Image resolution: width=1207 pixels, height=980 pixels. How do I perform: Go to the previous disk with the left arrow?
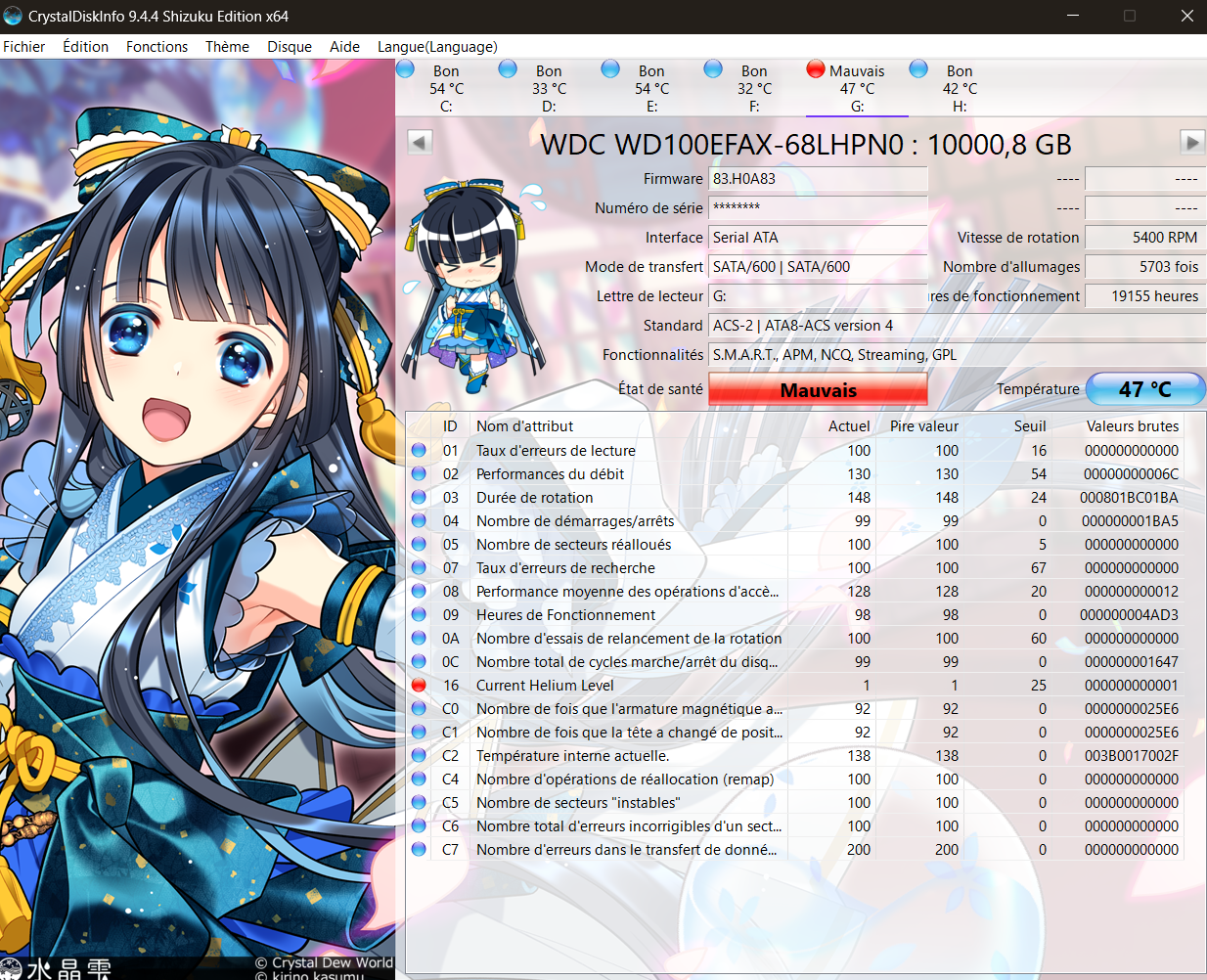click(x=420, y=142)
